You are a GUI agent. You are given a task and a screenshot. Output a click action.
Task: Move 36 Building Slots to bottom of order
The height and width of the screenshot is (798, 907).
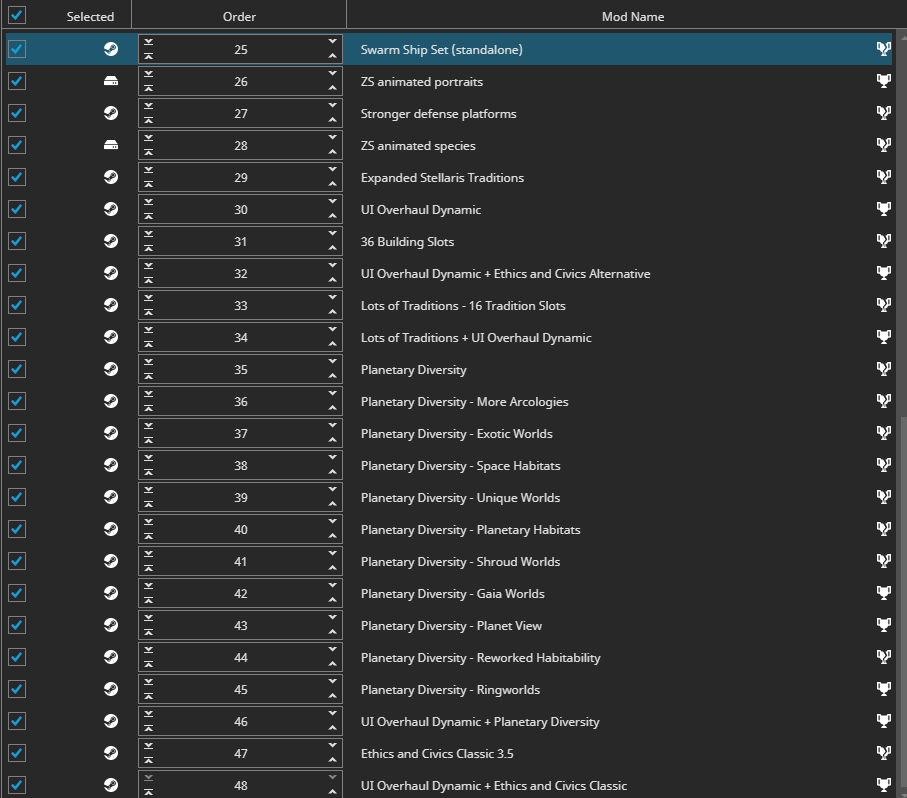(x=149, y=234)
